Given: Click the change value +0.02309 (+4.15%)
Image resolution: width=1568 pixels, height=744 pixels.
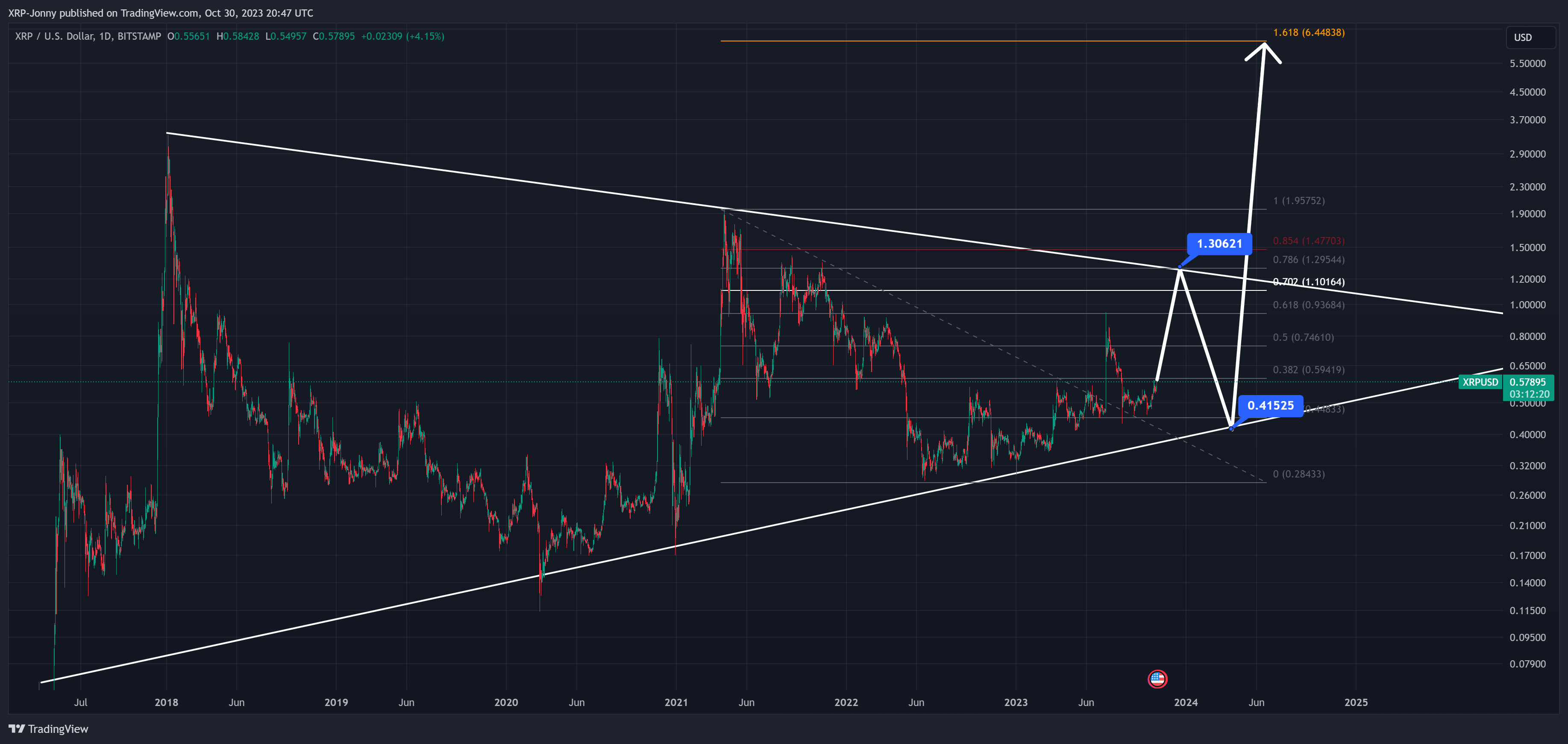Looking at the screenshot, I should click(403, 36).
